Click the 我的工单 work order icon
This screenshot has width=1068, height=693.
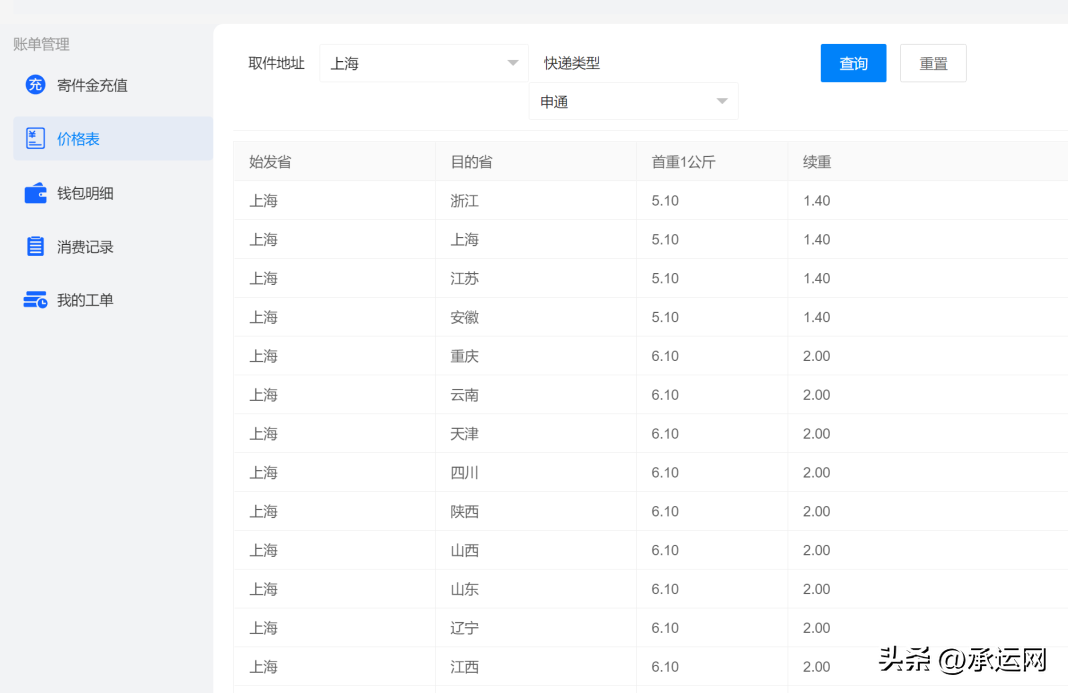36,300
